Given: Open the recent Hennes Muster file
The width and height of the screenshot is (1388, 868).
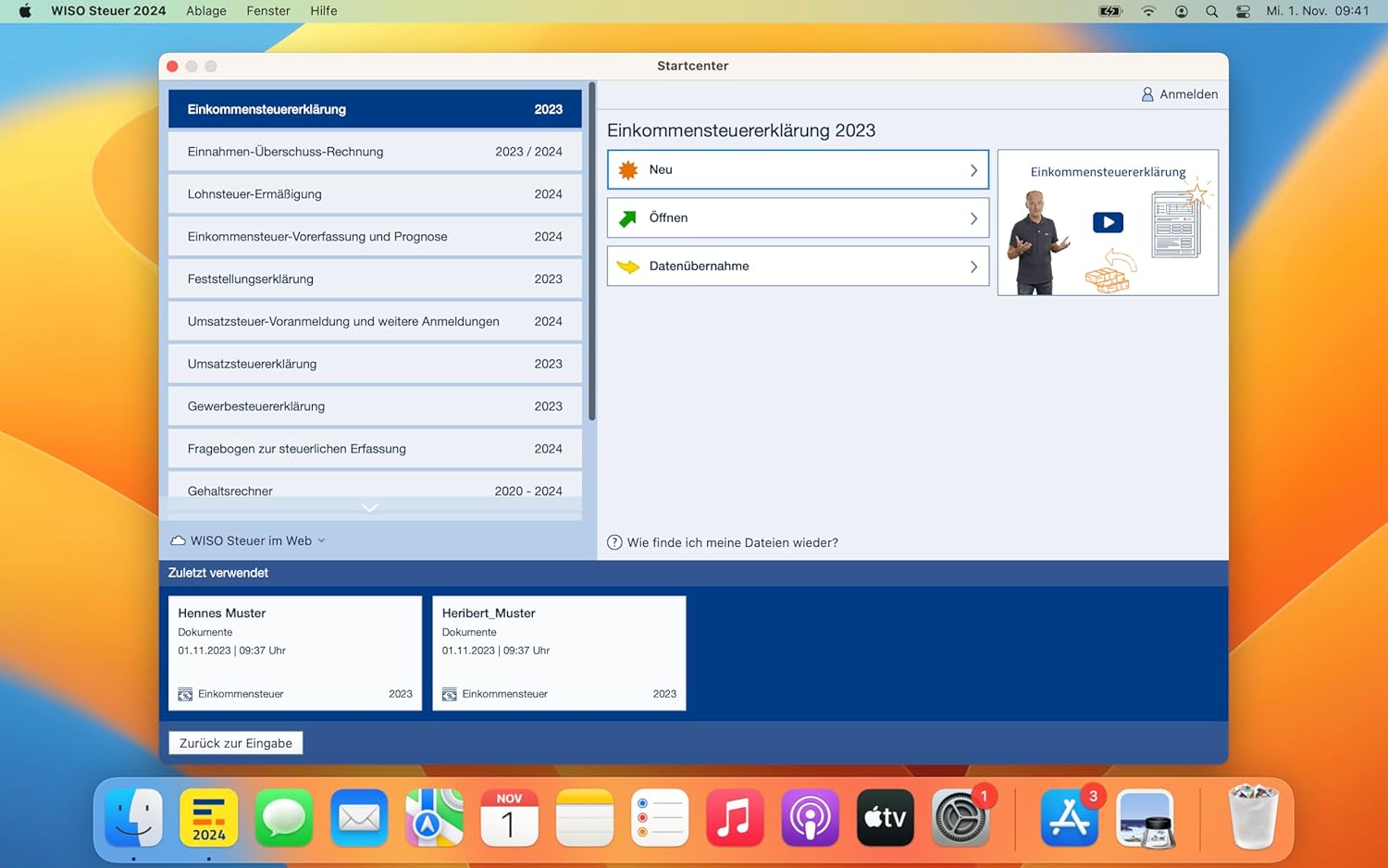Looking at the screenshot, I should pyautogui.click(x=295, y=653).
